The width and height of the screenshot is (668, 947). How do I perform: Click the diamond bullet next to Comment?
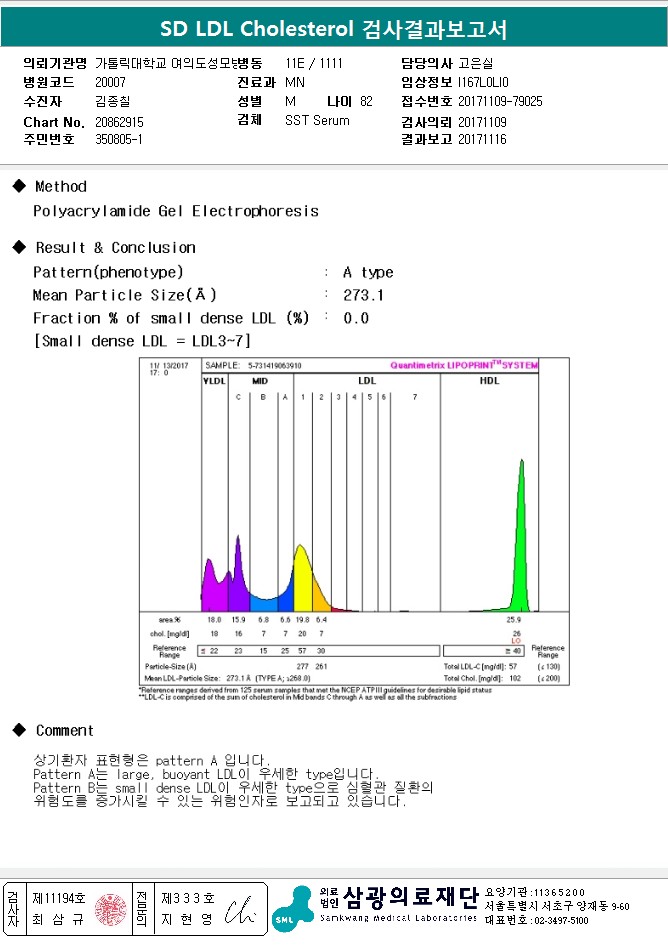[x=19, y=730]
